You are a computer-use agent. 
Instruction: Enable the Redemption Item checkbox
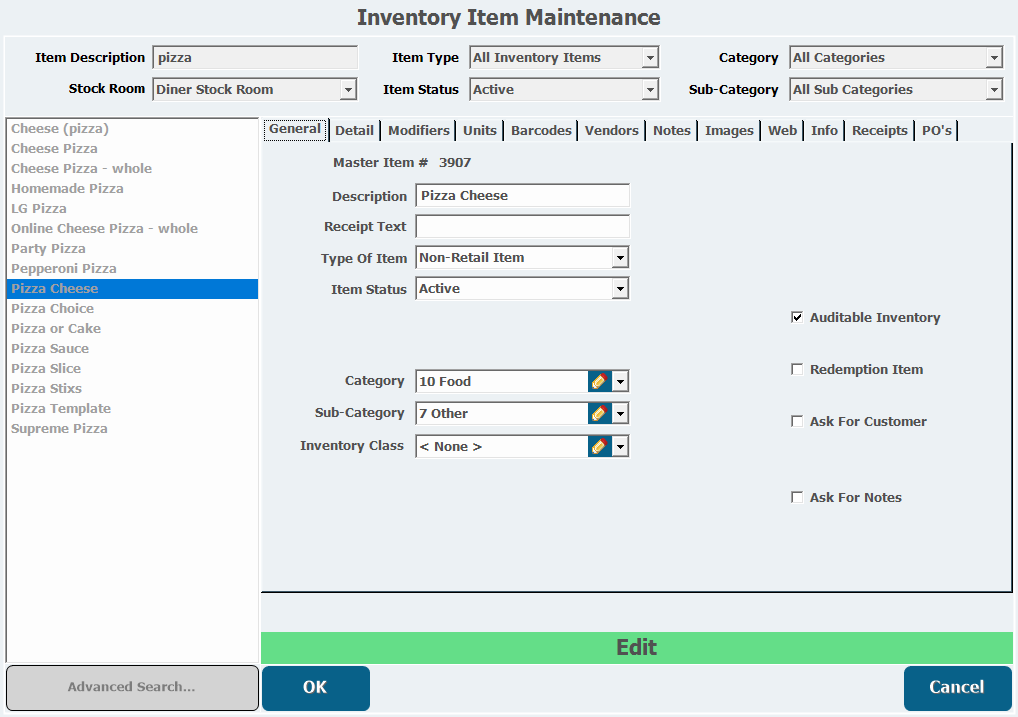click(x=797, y=369)
